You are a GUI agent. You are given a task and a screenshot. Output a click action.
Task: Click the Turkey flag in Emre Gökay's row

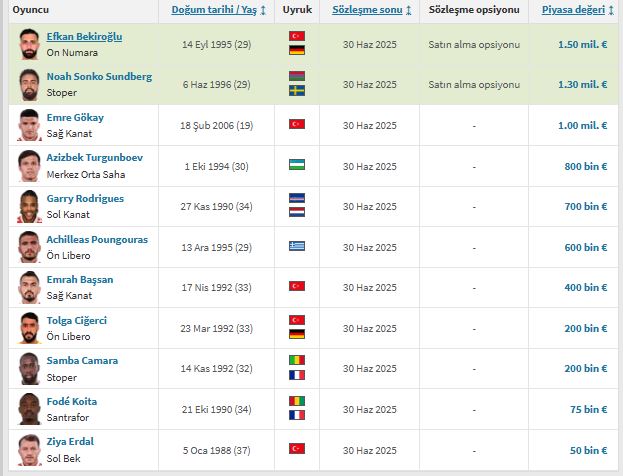coord(297,125)
